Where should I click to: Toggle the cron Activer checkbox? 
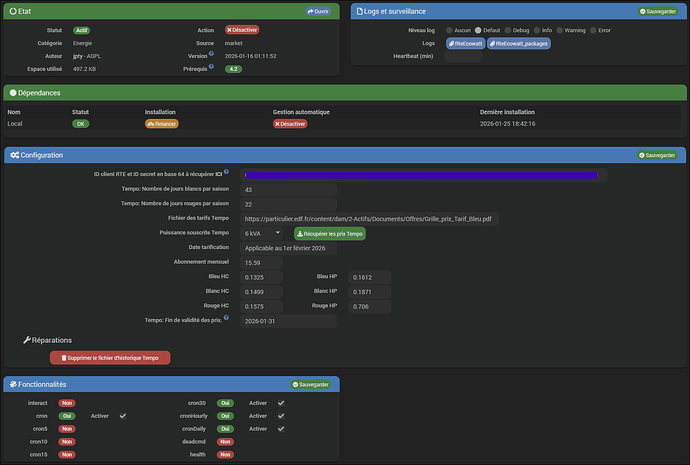pos(123,416)
